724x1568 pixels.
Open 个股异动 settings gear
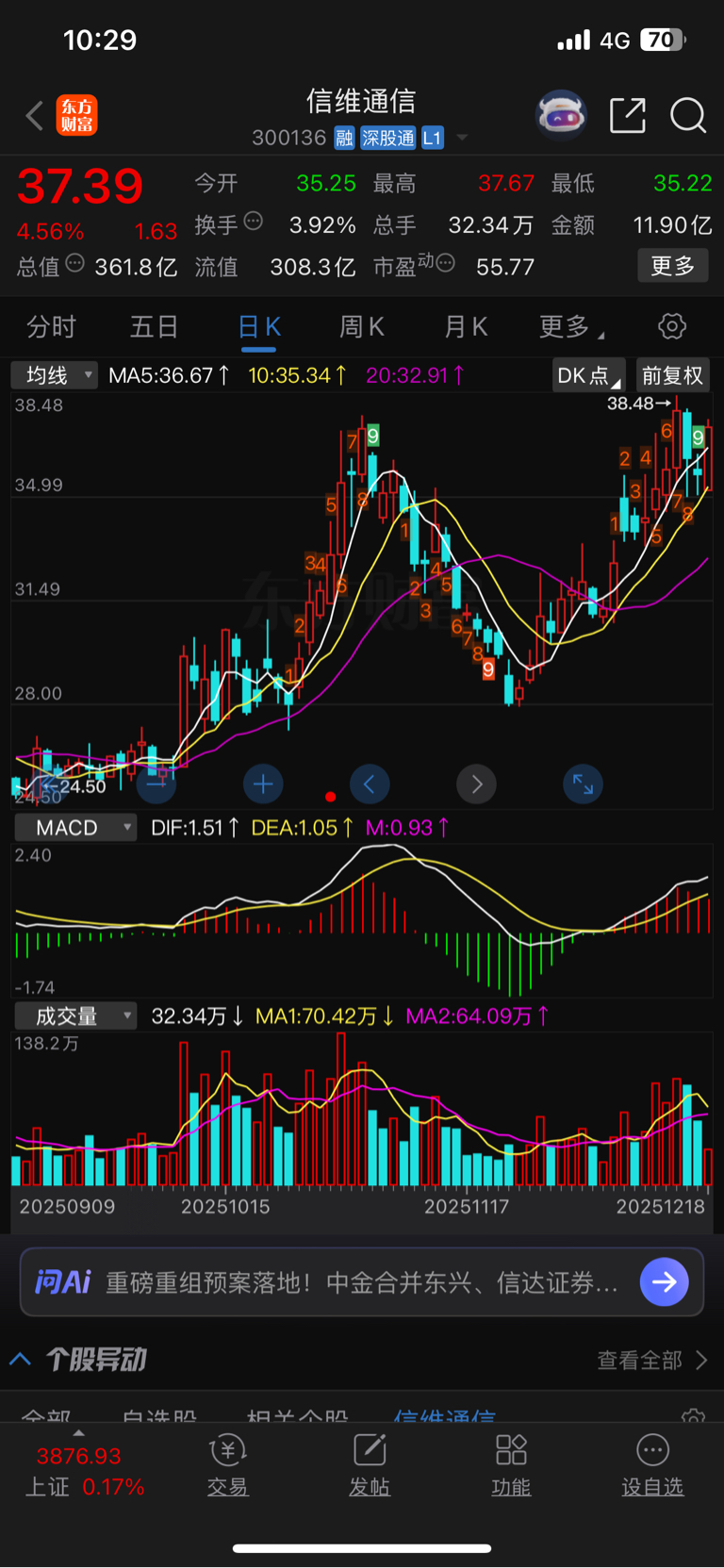click(693, 1418)
